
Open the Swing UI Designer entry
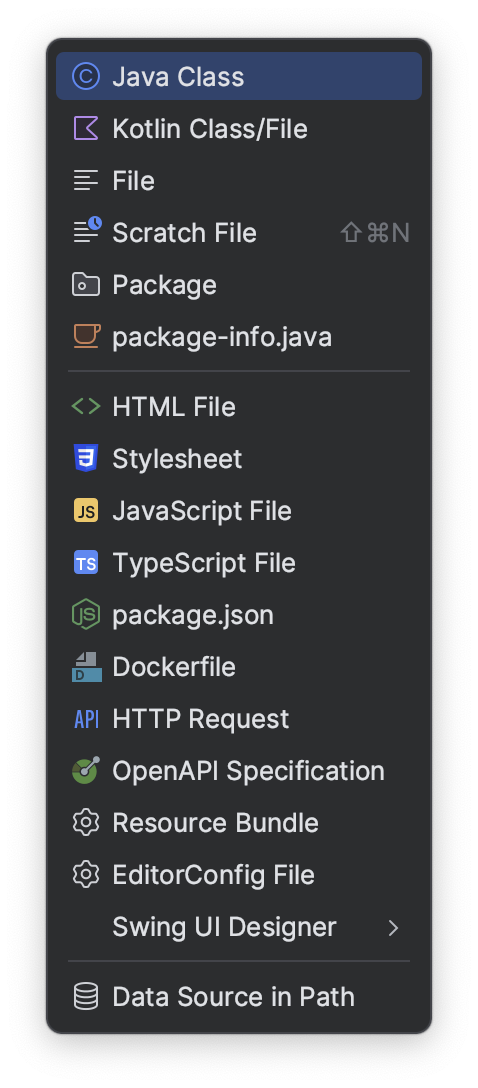239,927
